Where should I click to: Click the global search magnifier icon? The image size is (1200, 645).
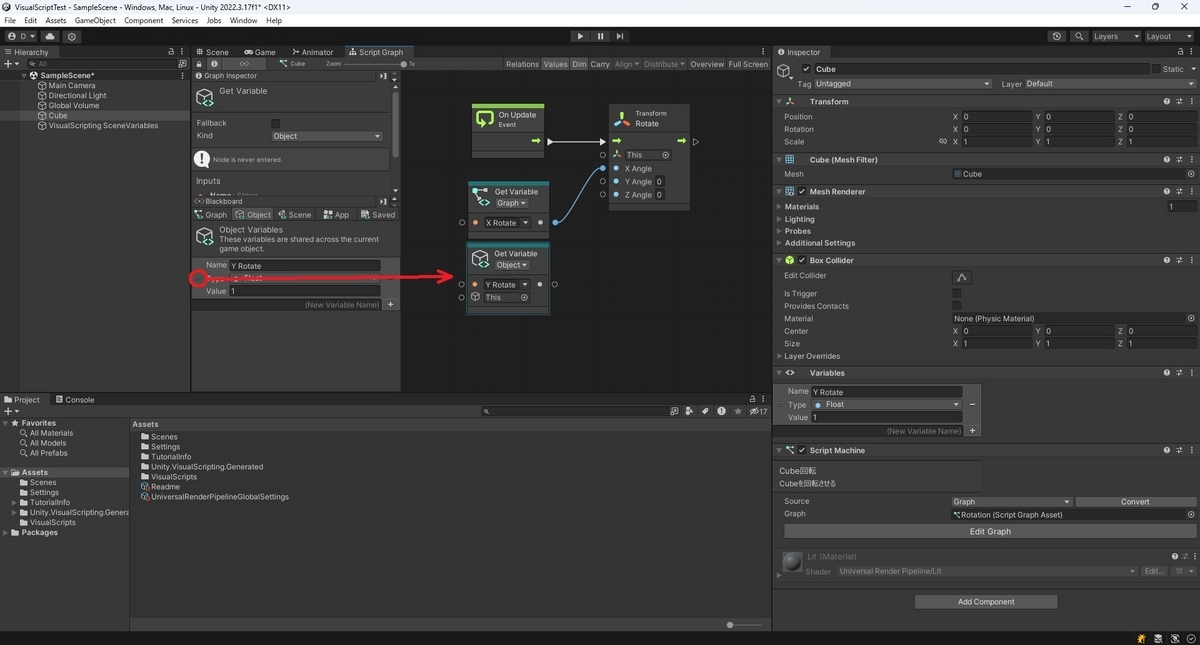(x=1079, y=36)
